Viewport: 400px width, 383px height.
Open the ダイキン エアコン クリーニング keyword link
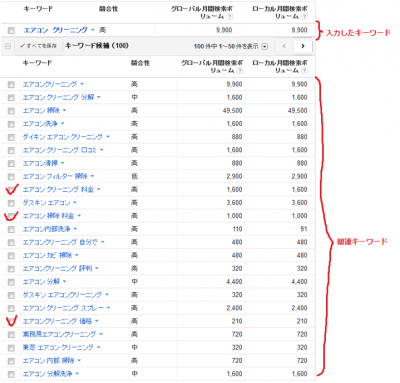point(63,137)
